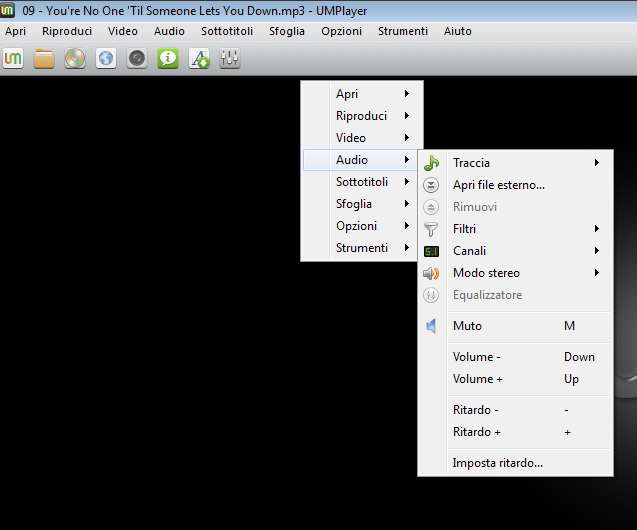Screen dimensions: 637x530
Task: Open the Video menu in menu bar
Action: (x=123, y=31)
